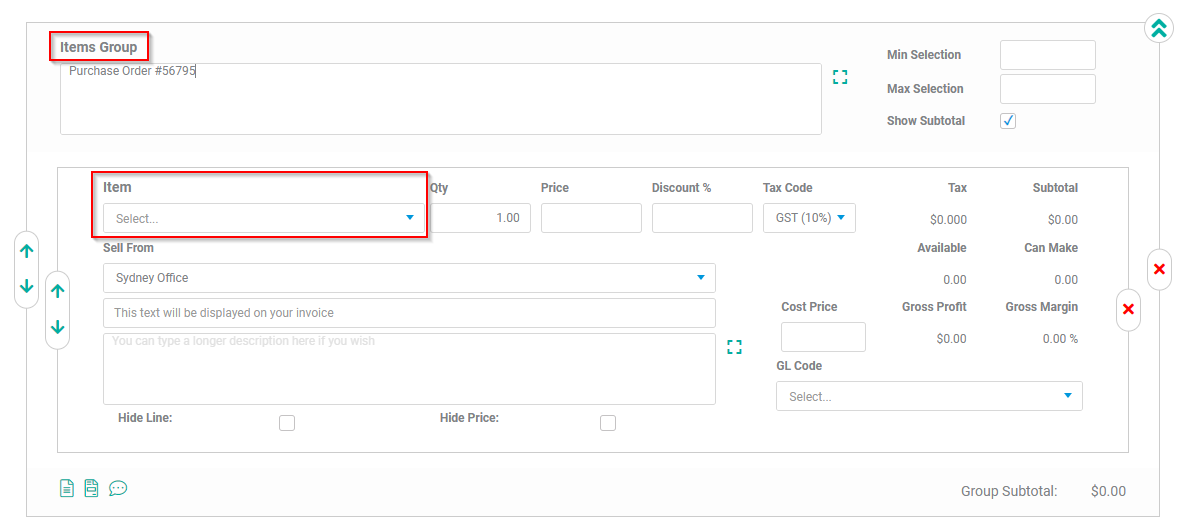Enable the Hide Price checkbox
The height and width of the screenshot is (529, 1182).
608,423
